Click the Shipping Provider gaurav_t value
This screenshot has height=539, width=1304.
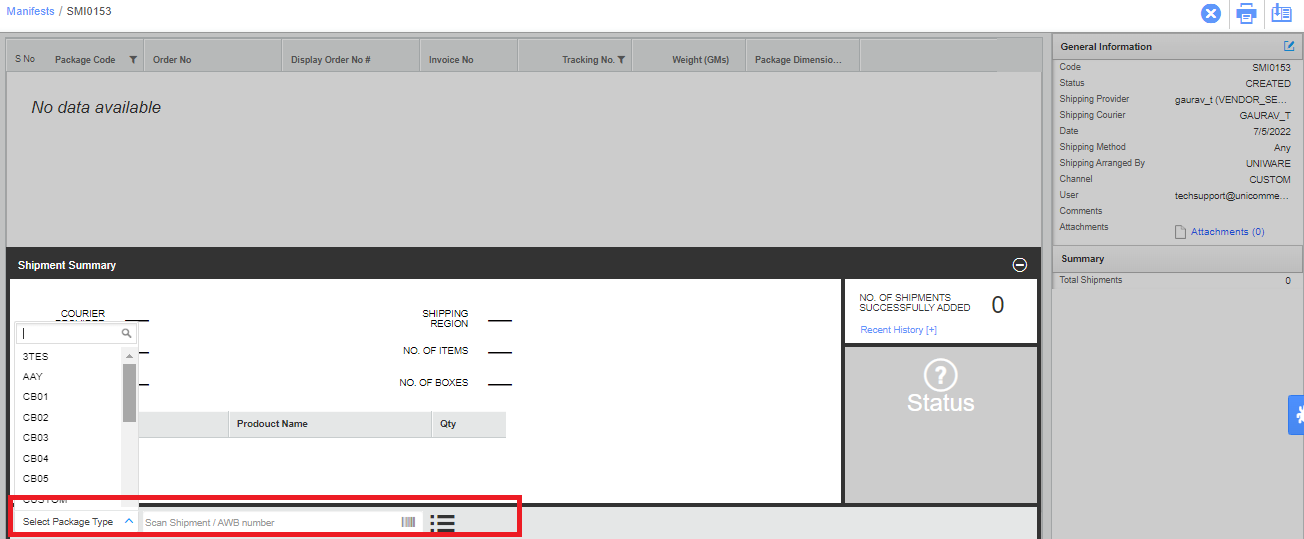(1233, 99)
